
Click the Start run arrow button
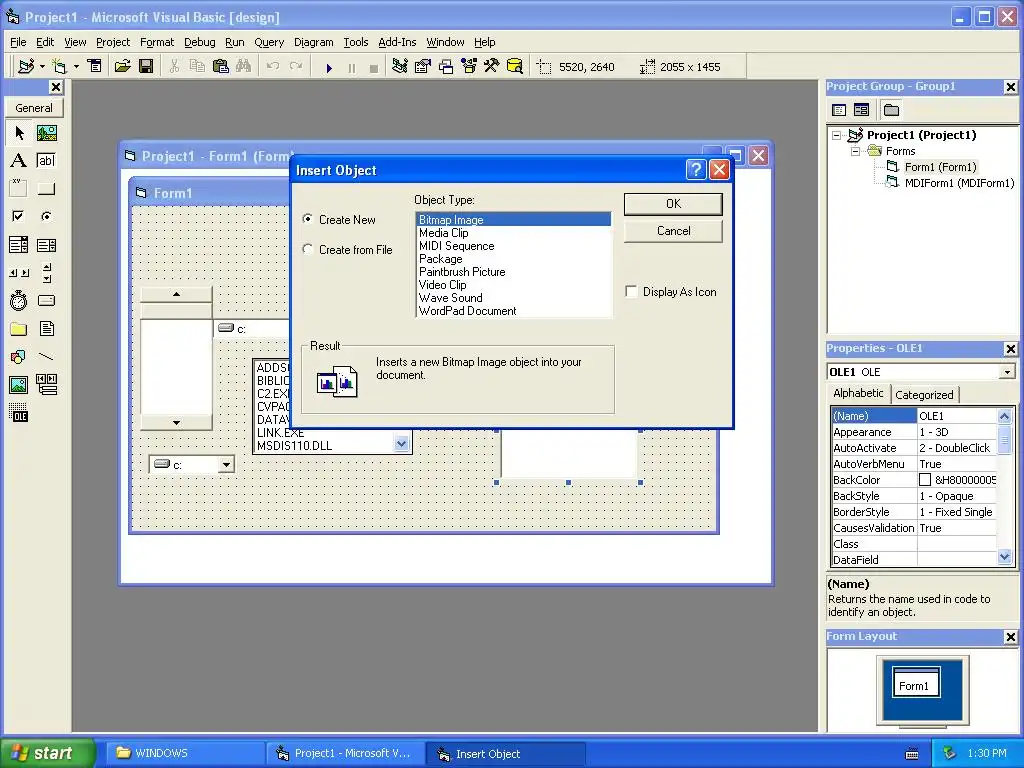click(x=329, y=67)
